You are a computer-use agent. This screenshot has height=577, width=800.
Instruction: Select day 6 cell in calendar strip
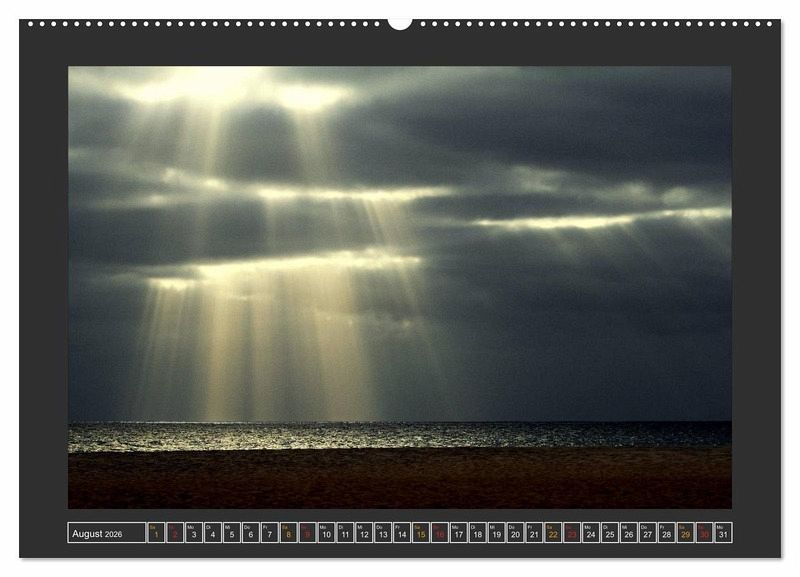click(251, 532)
